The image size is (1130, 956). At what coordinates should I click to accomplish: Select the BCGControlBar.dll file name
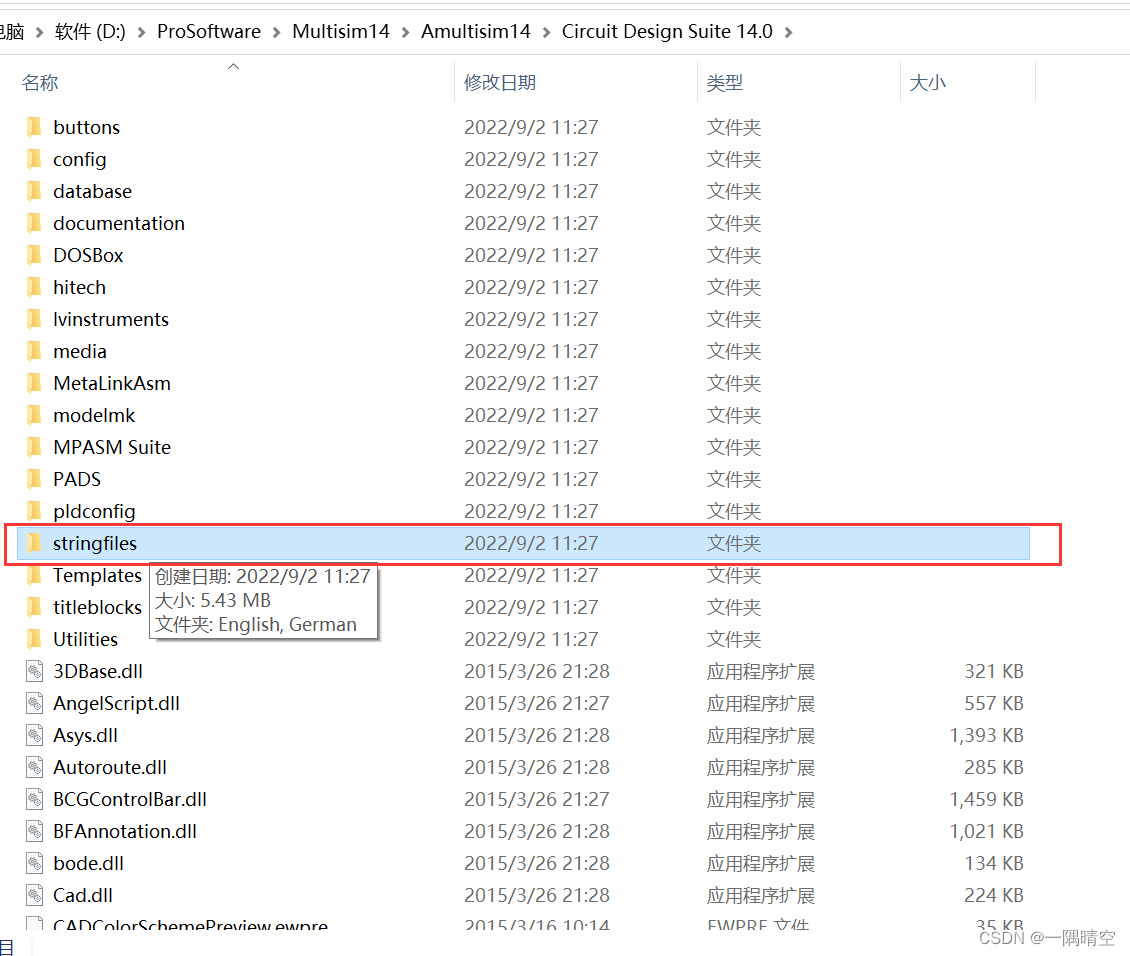(x=130, y=800)
